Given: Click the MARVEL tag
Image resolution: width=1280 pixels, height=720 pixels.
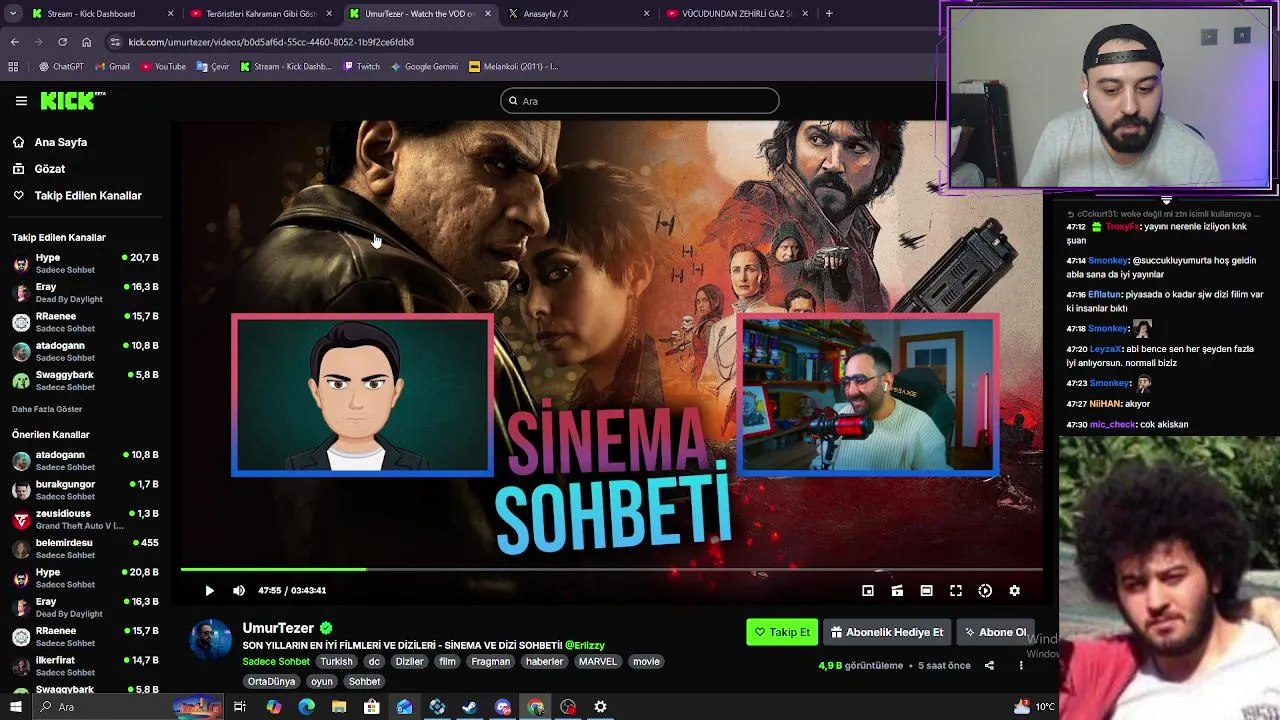Looking at the screenshot, I should [x=598, y=661].
